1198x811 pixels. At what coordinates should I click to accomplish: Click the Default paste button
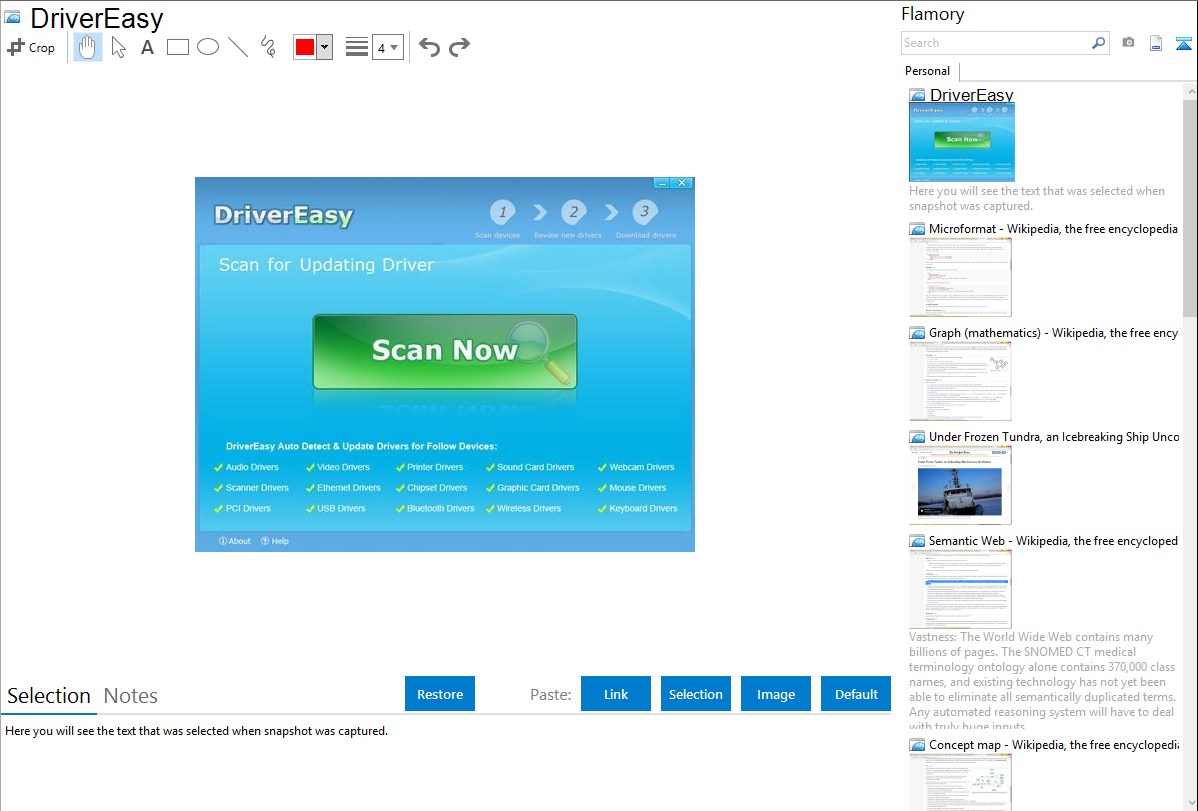click(x=856, y=694)
